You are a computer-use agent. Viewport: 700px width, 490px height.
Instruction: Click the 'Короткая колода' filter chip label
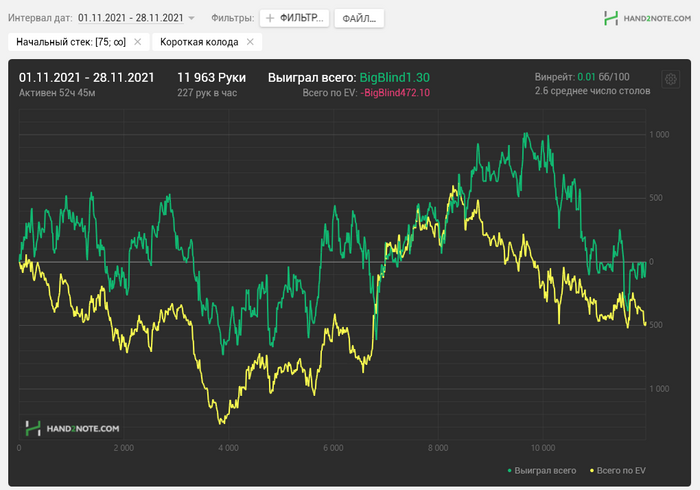199,42
